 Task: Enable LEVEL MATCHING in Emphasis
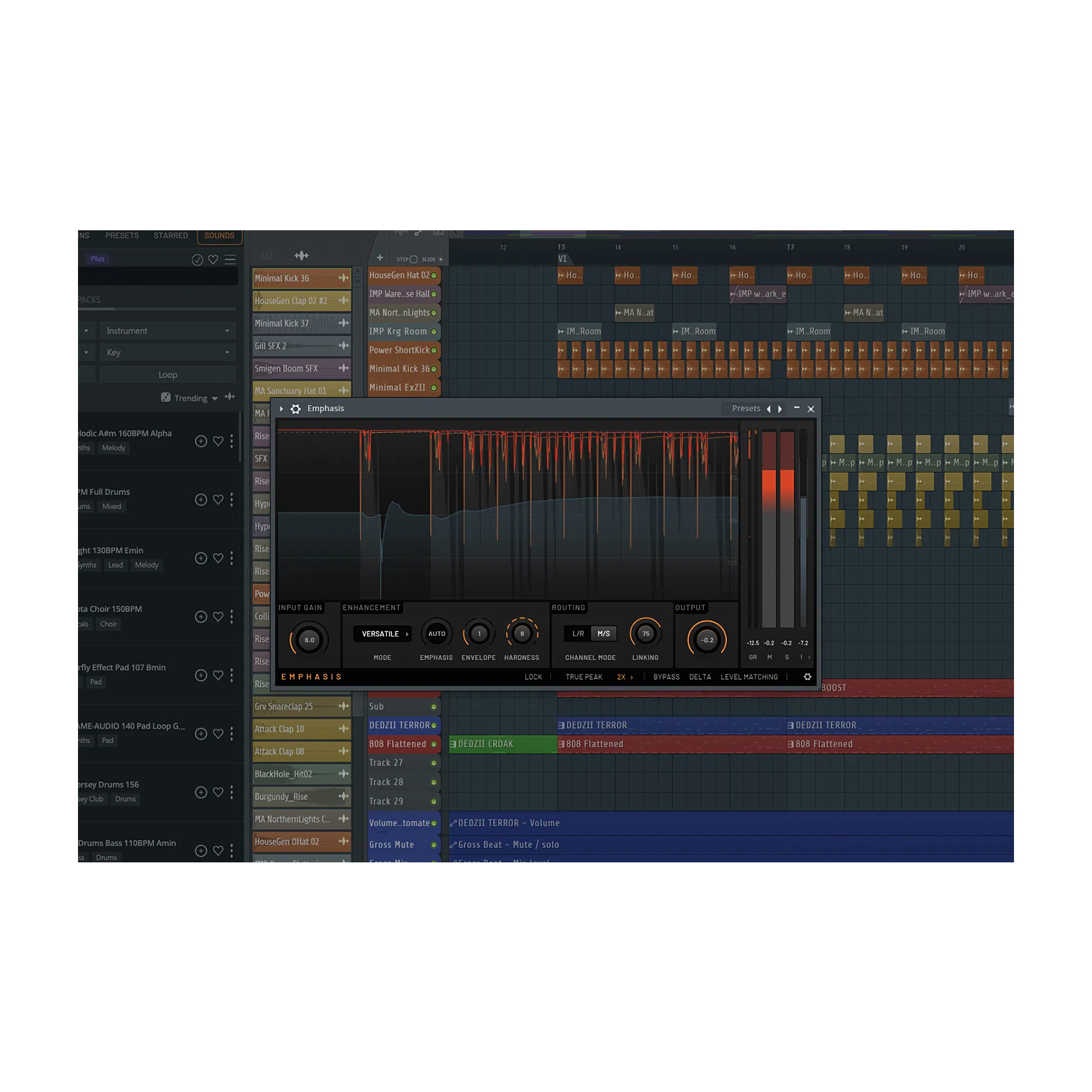[749, 677]
